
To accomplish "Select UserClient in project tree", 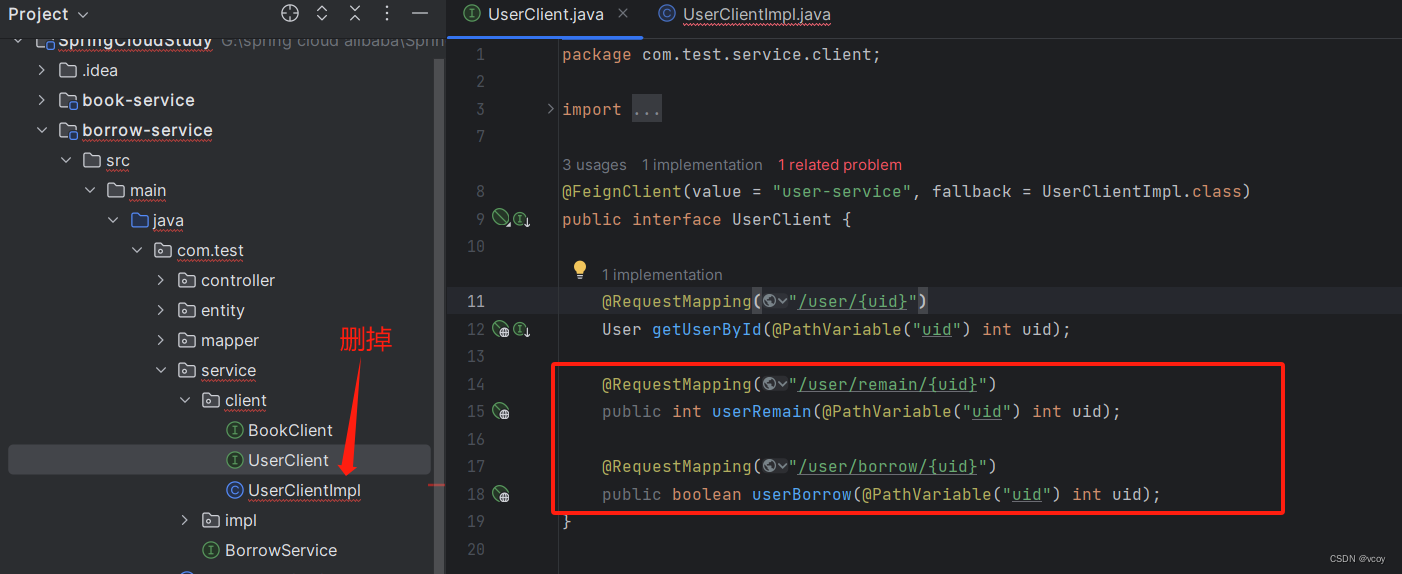I will pyautogui.click(x=219, y=460).
